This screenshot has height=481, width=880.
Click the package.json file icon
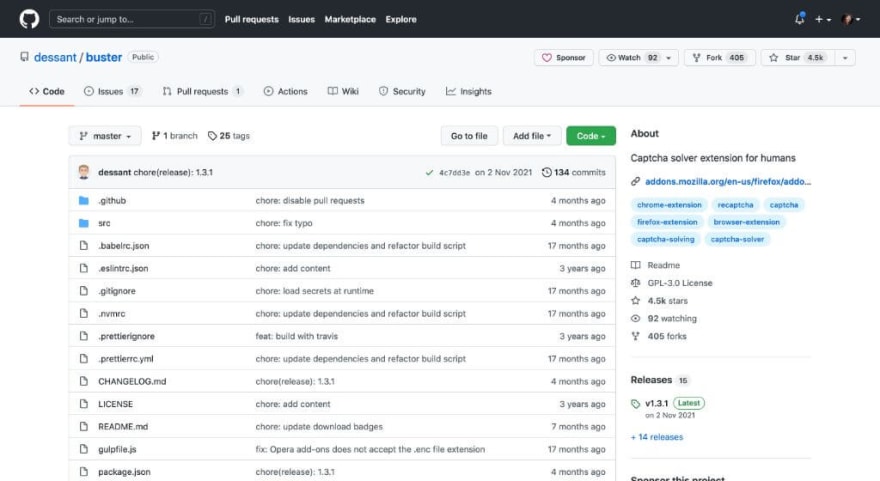[84, 471]
